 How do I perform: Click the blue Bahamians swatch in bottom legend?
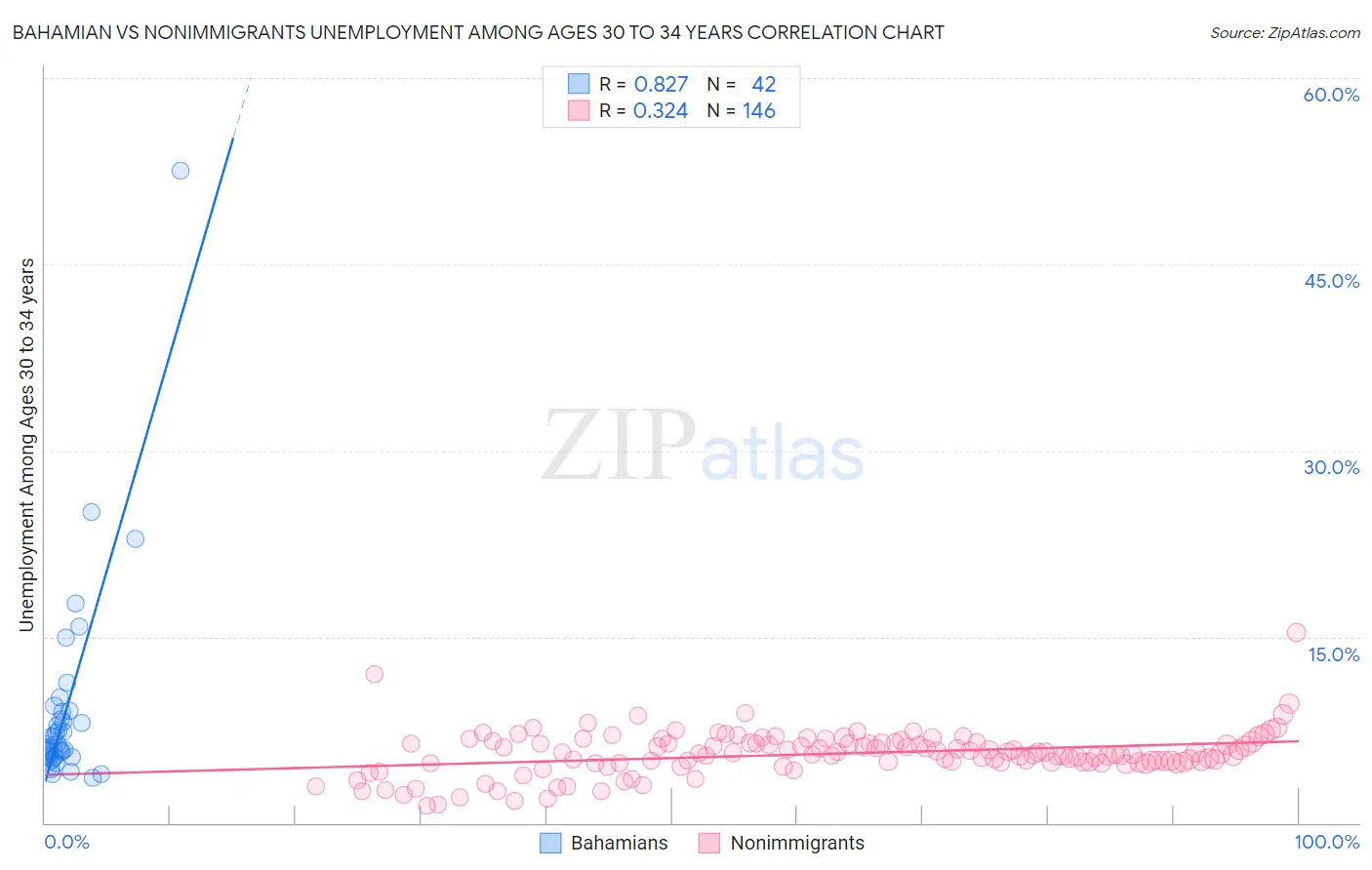(550, 843)
